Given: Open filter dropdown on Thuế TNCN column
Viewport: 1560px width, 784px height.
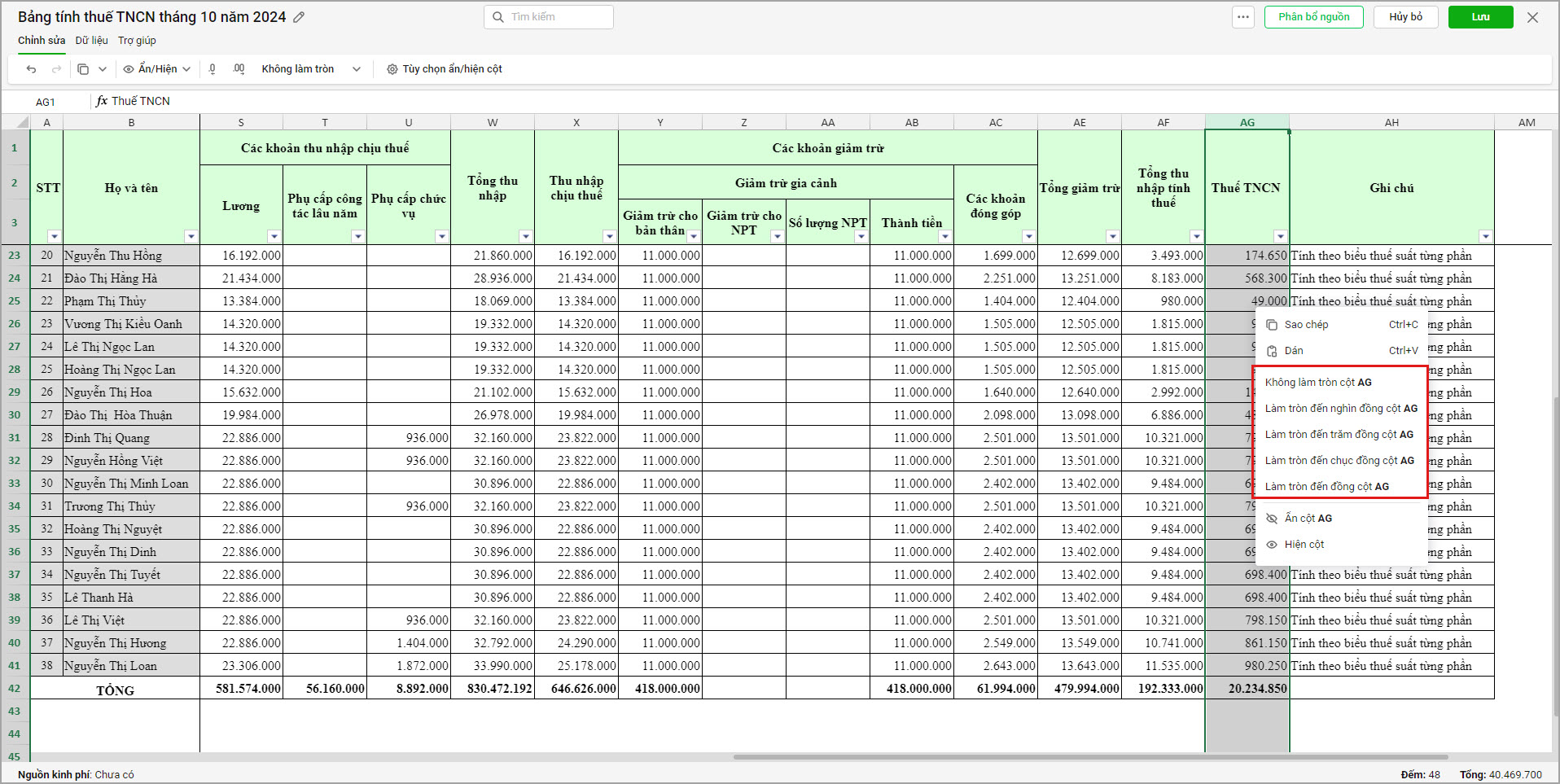Looking at the screenshot, I should tap(1280, 237).
